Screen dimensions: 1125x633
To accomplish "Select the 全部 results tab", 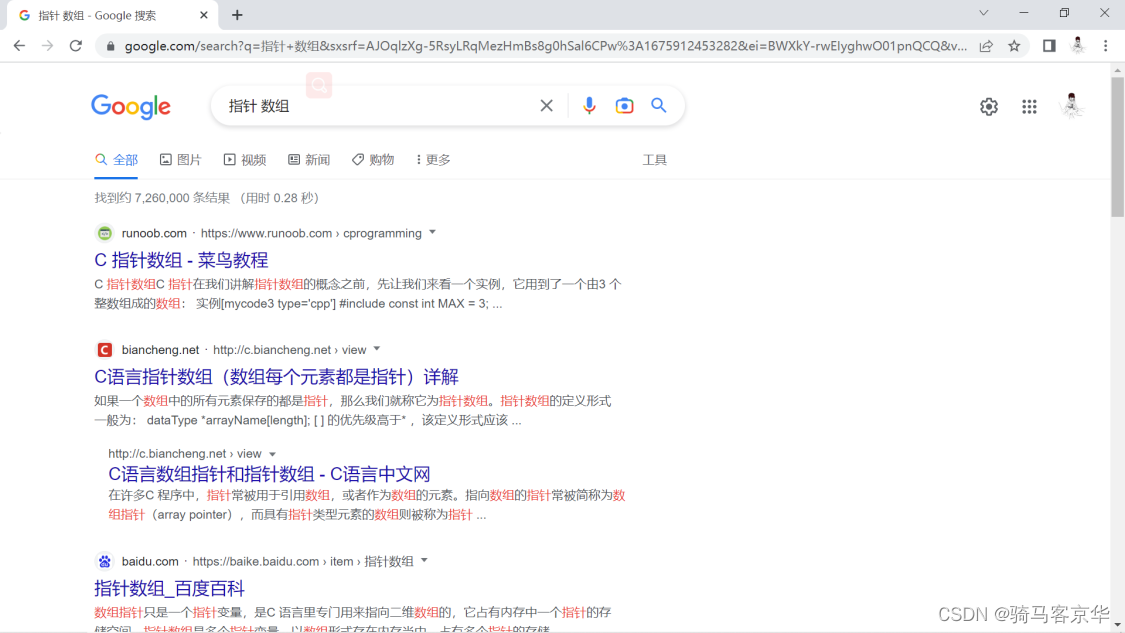I will [116, 160].
